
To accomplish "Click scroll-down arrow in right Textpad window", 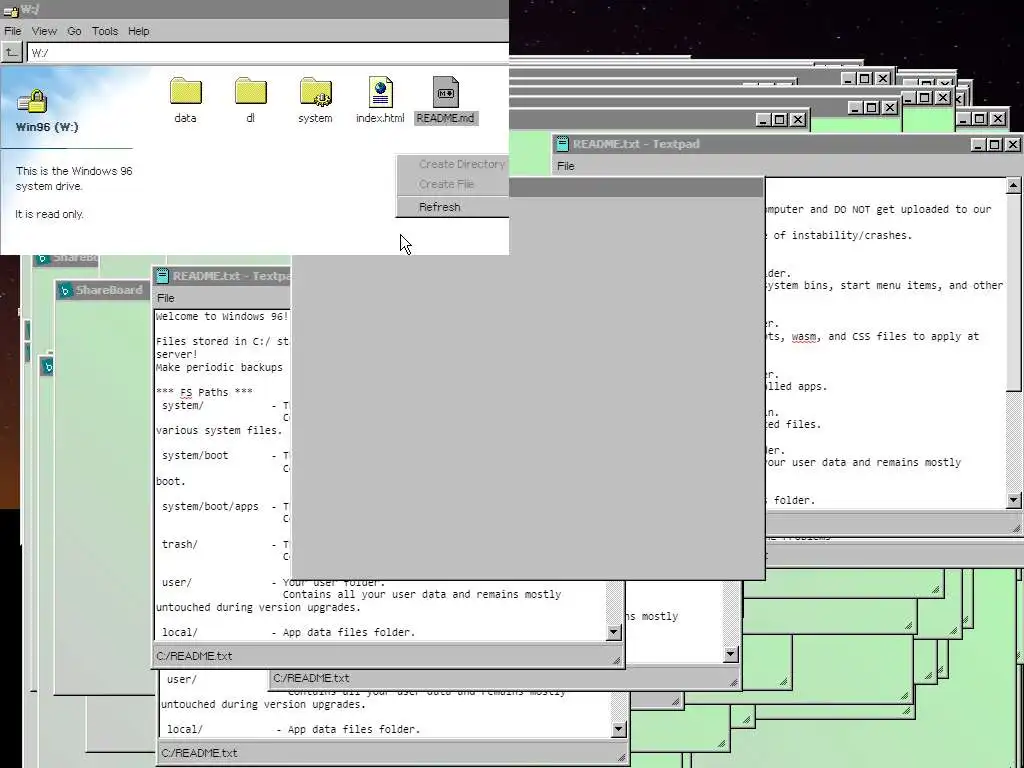I will 1013,500.
